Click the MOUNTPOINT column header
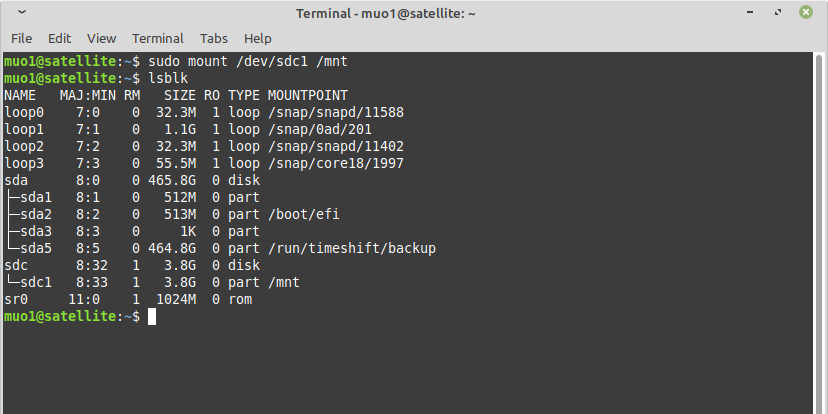828x414 pixels. [309, 95]
